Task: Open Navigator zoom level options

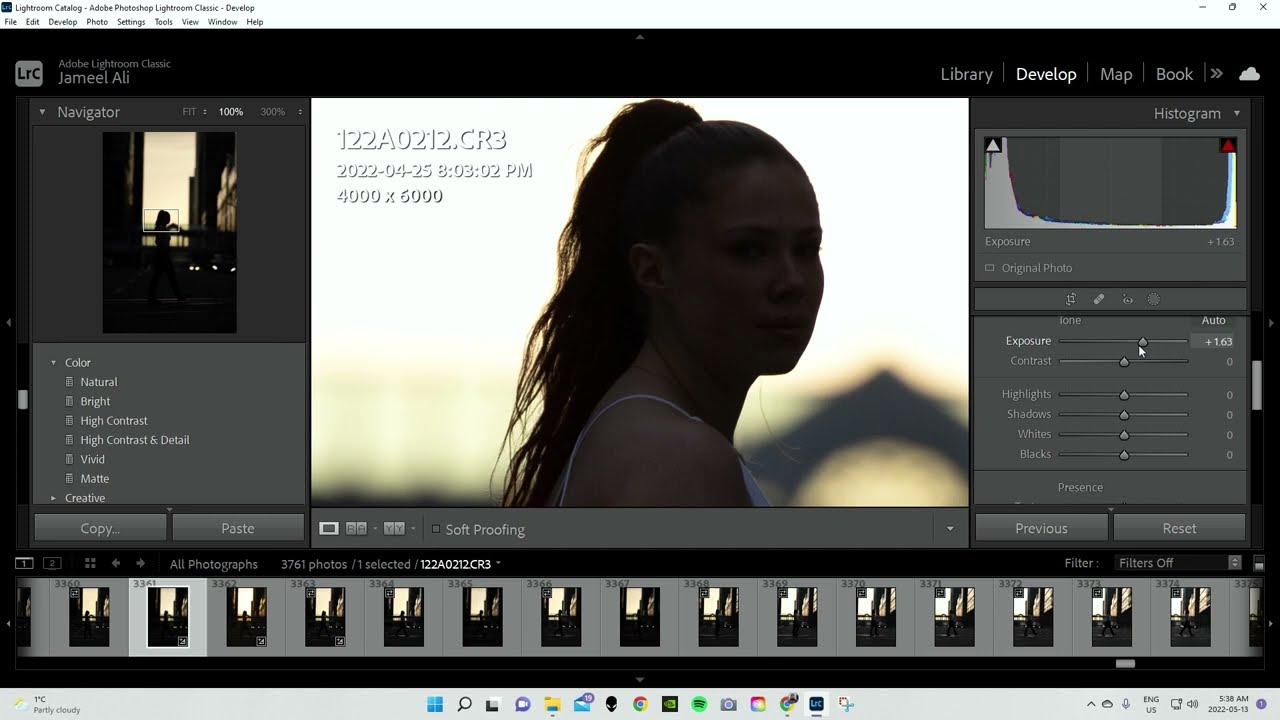Action: pyautogui.click(x=300, y=112)
